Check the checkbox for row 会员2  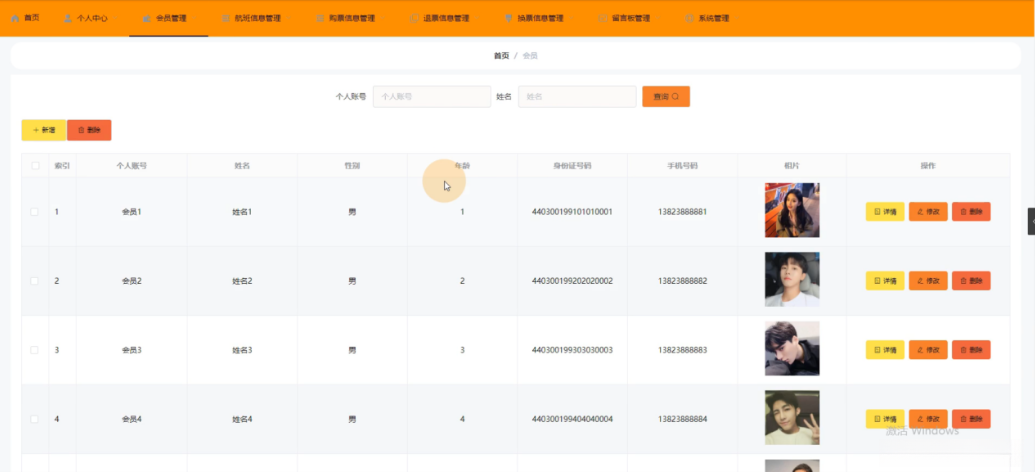click(34, 281)
